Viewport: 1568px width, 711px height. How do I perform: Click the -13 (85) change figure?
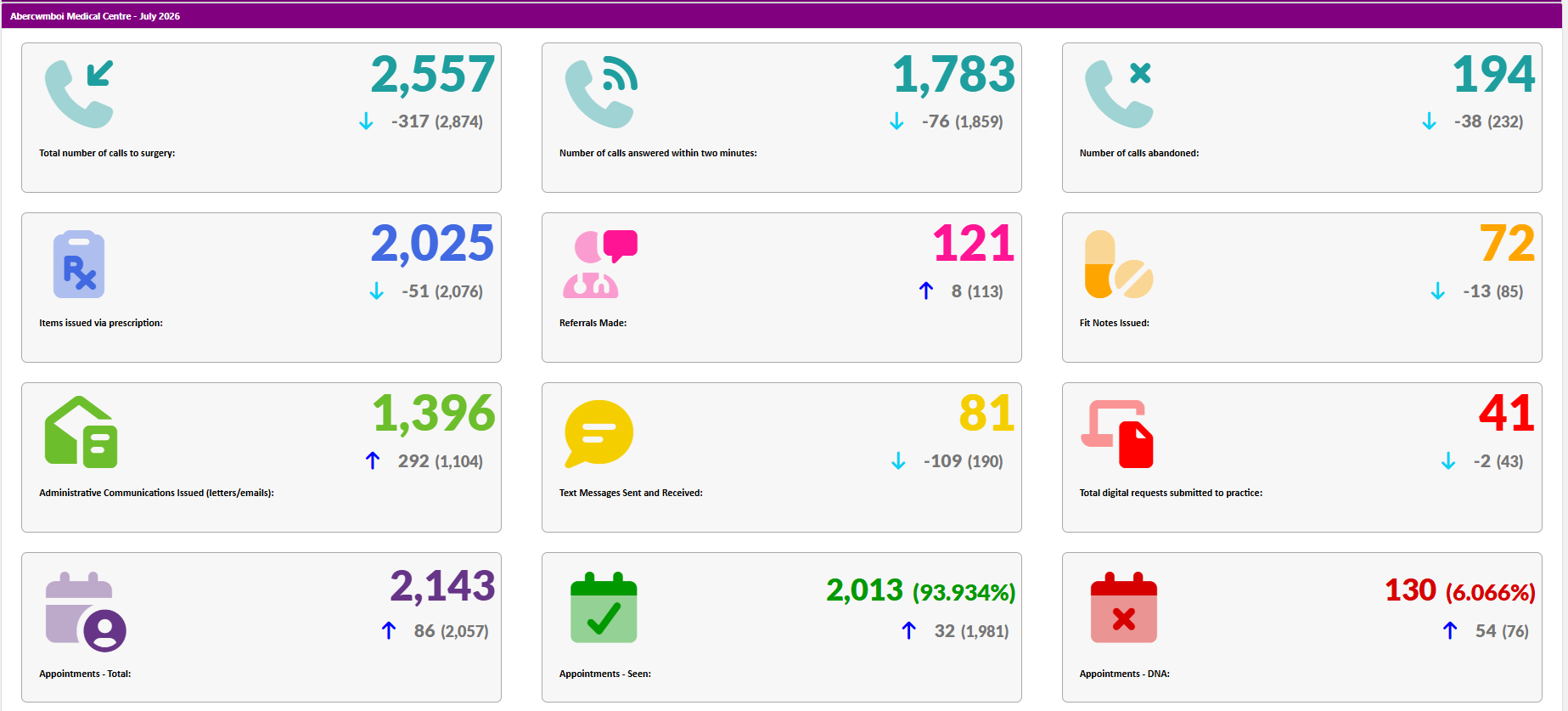pos(1493,291)
